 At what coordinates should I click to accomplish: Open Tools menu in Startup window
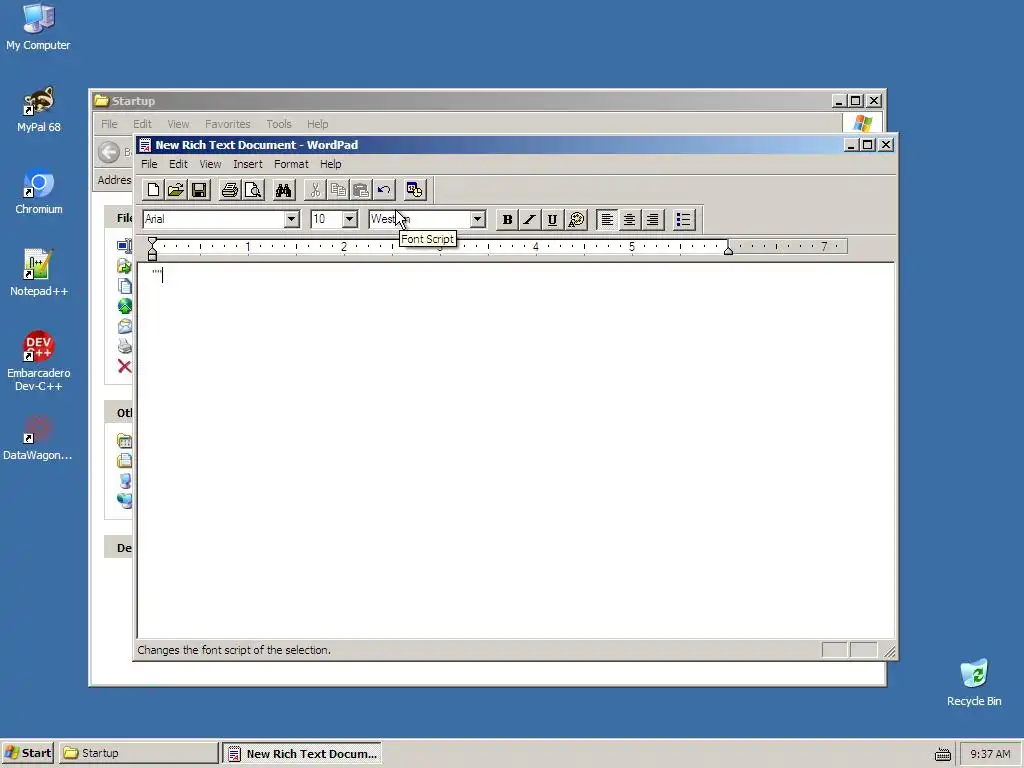coord(278,124)
